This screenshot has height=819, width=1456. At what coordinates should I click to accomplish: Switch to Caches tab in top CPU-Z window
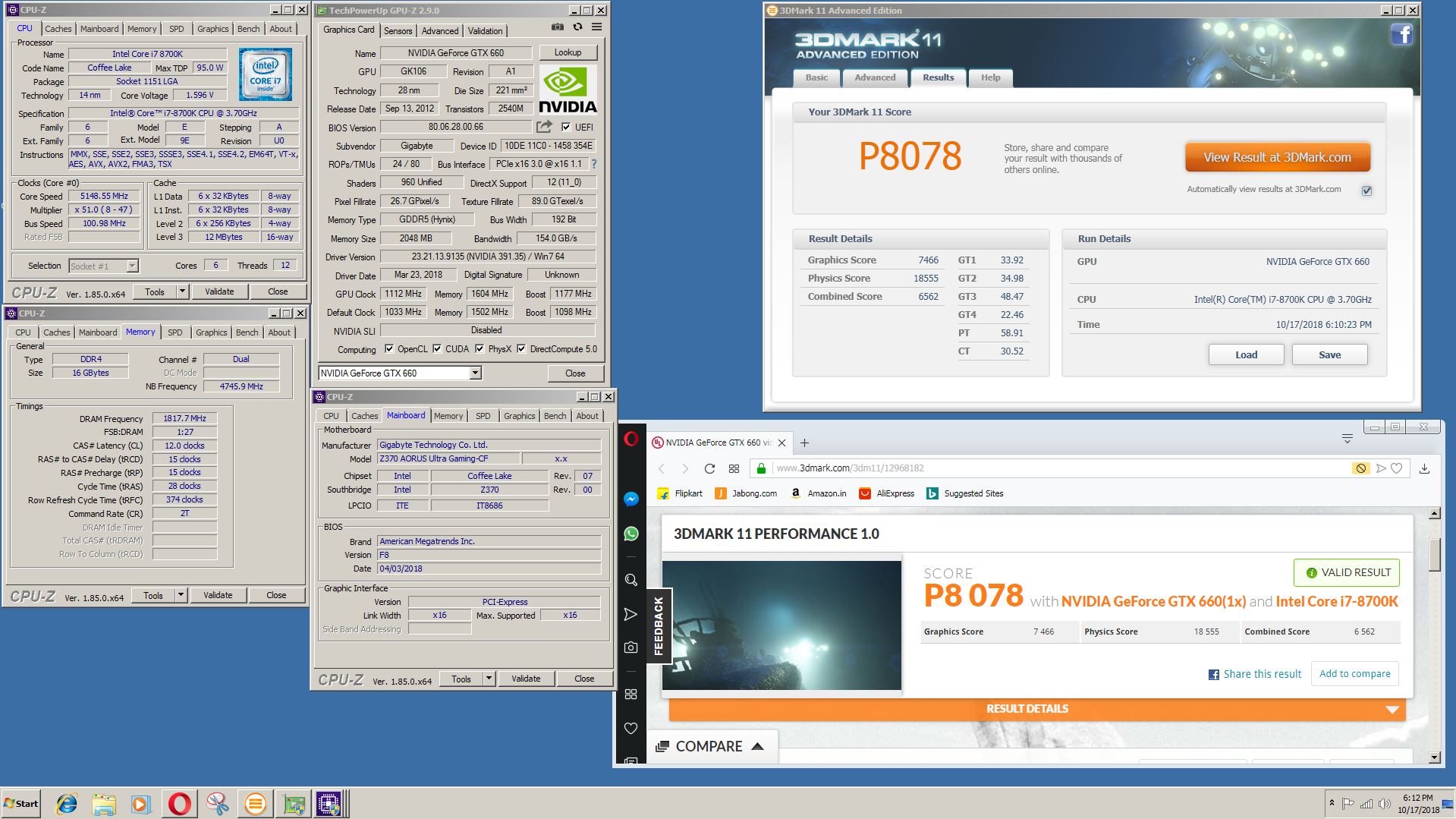coord(58,29)
